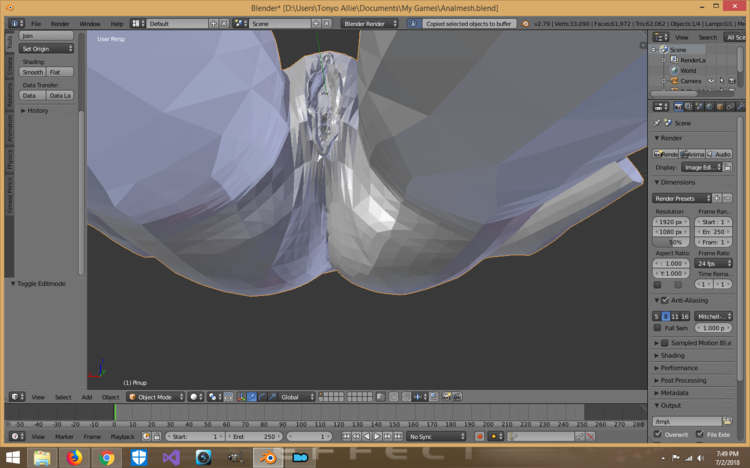This screenshot has width=750, height=468.
Task: Toggle the 3D manipulator widget icon
Action: [241, 397]
